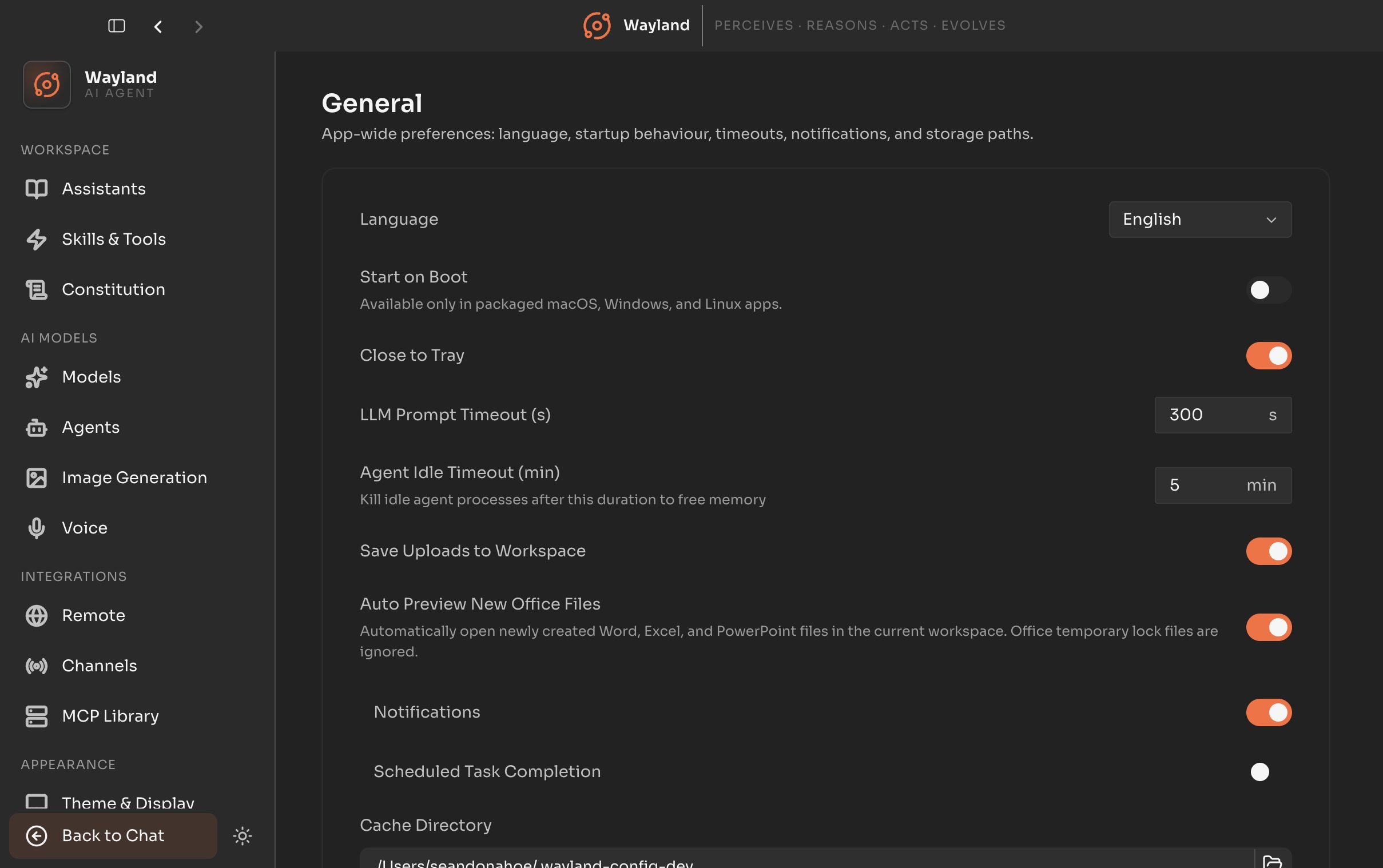Image resolution: width=1383 pixels, height=868 pixels.
Task: Click the Agents robot icon
Action: point(36,428)
